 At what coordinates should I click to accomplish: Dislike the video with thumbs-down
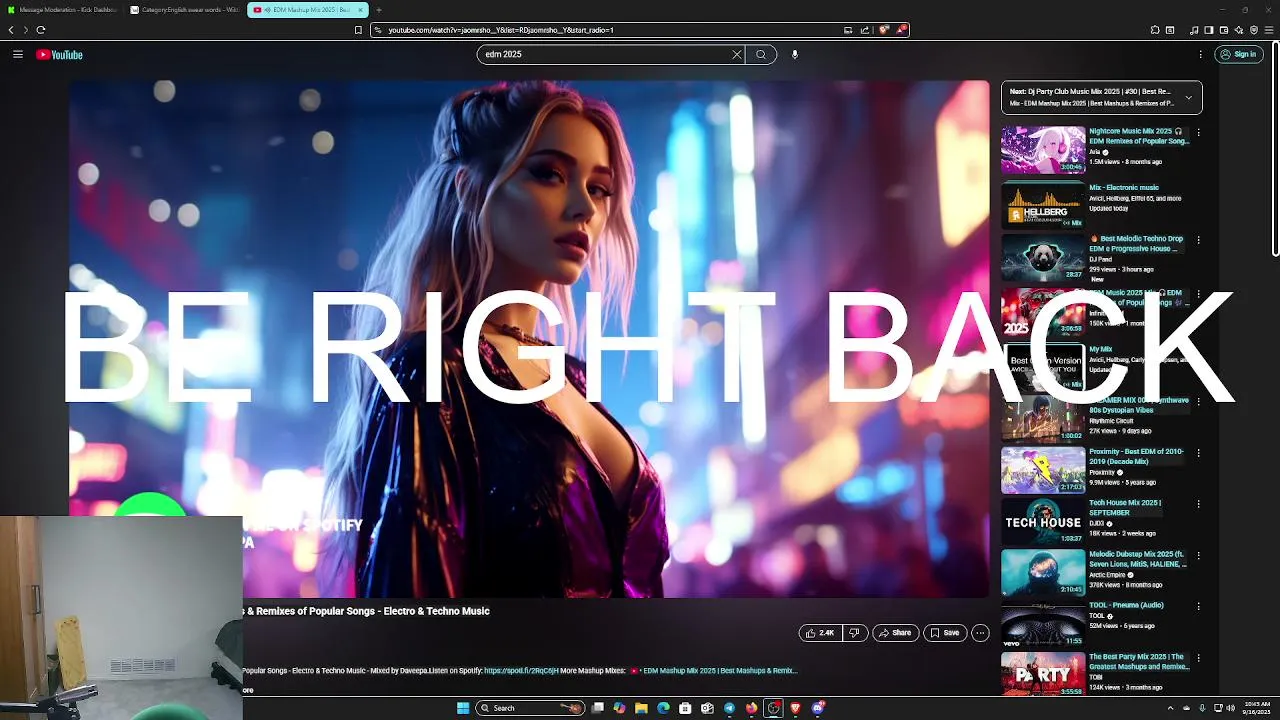pyautogui.click(x=854, y=633)
